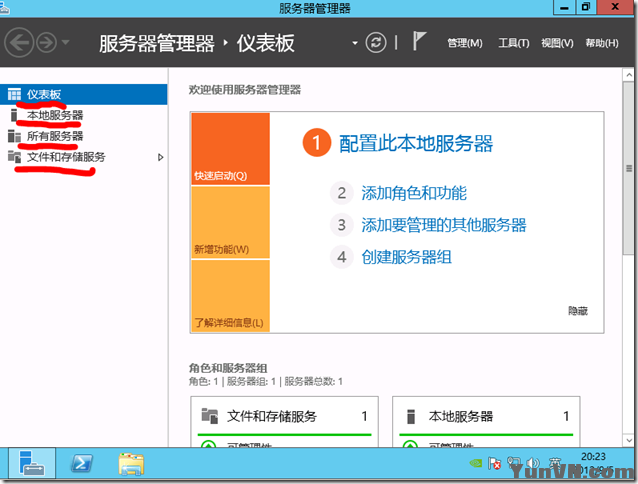This screenshot has height=484, width=638.
Task: Click the speaker volume tray icon
Action: click(533, 463)
